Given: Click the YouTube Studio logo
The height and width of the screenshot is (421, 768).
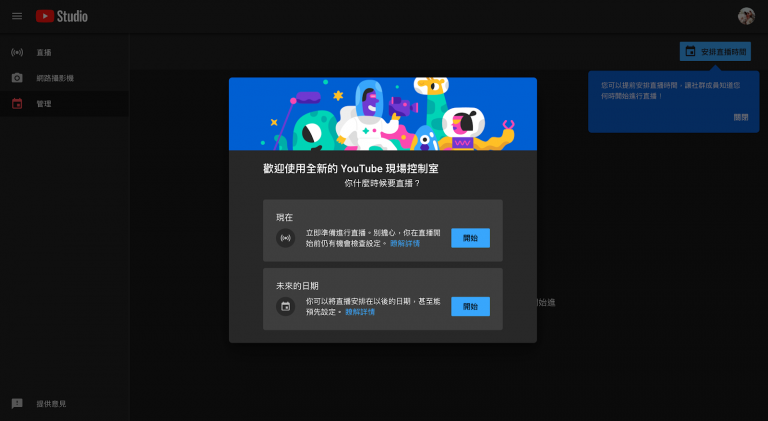Looking at the screenshot, I should pyautogui.click(x=62, y=16).
